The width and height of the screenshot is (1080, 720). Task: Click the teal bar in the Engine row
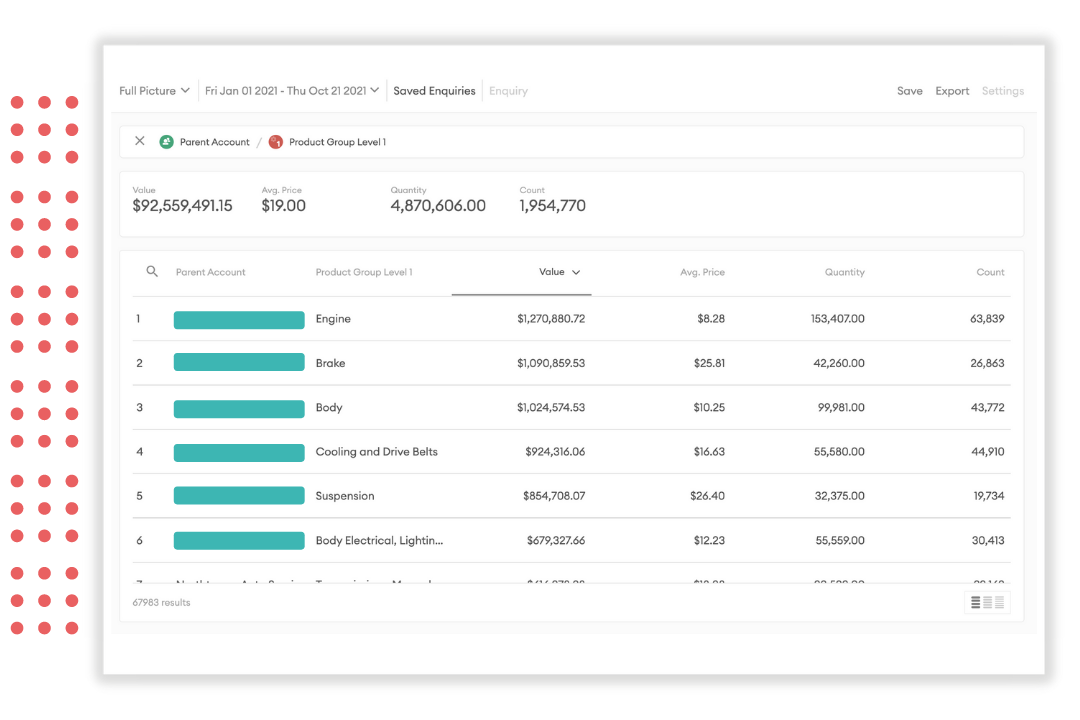[239, 320]
